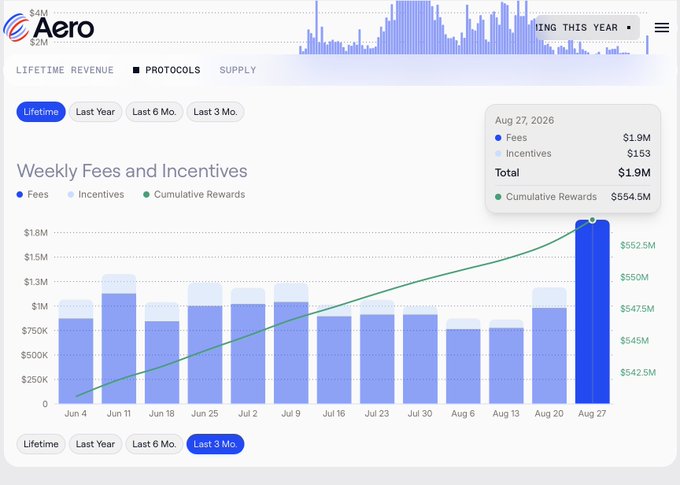Click the Jul 16 bar
680x485 pixels.
coord(334,354)
